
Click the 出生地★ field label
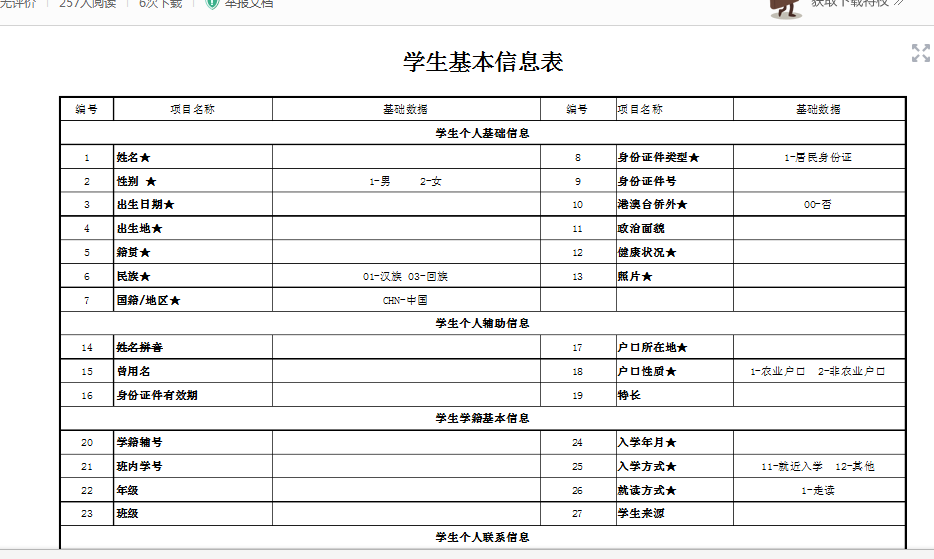coord(139,228)
